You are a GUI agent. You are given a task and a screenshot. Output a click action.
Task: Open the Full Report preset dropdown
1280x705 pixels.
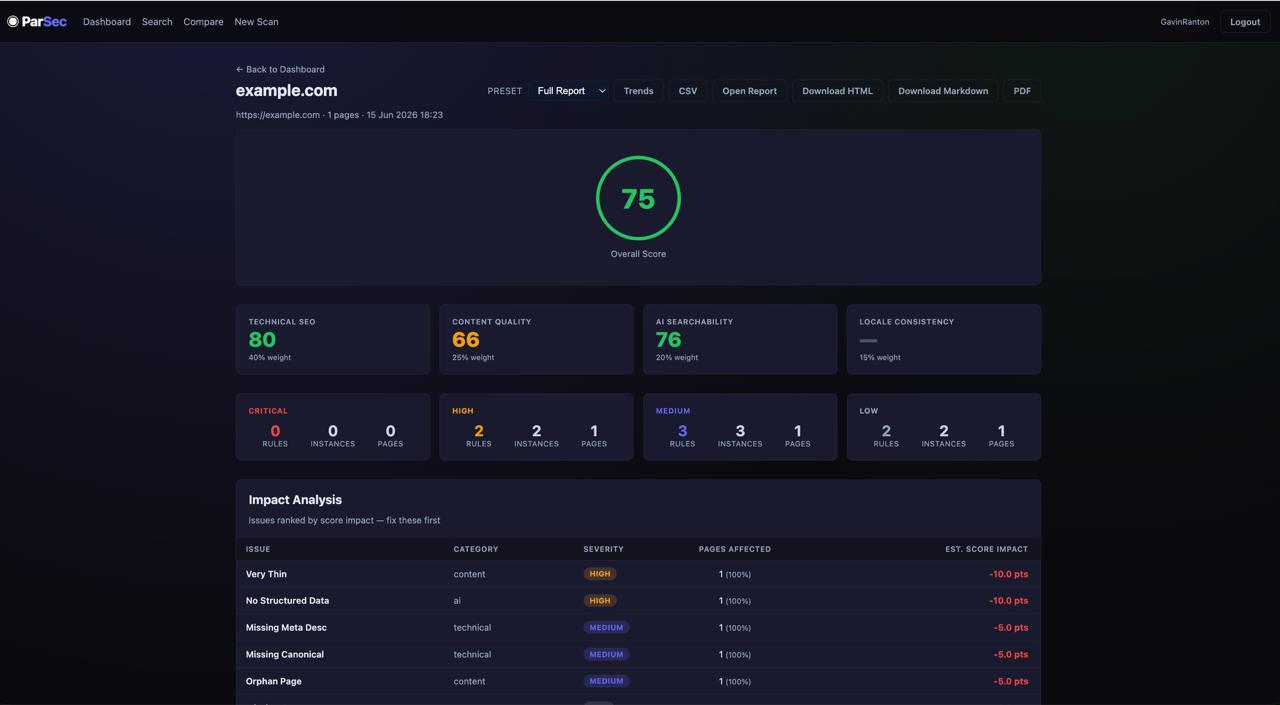569,91
